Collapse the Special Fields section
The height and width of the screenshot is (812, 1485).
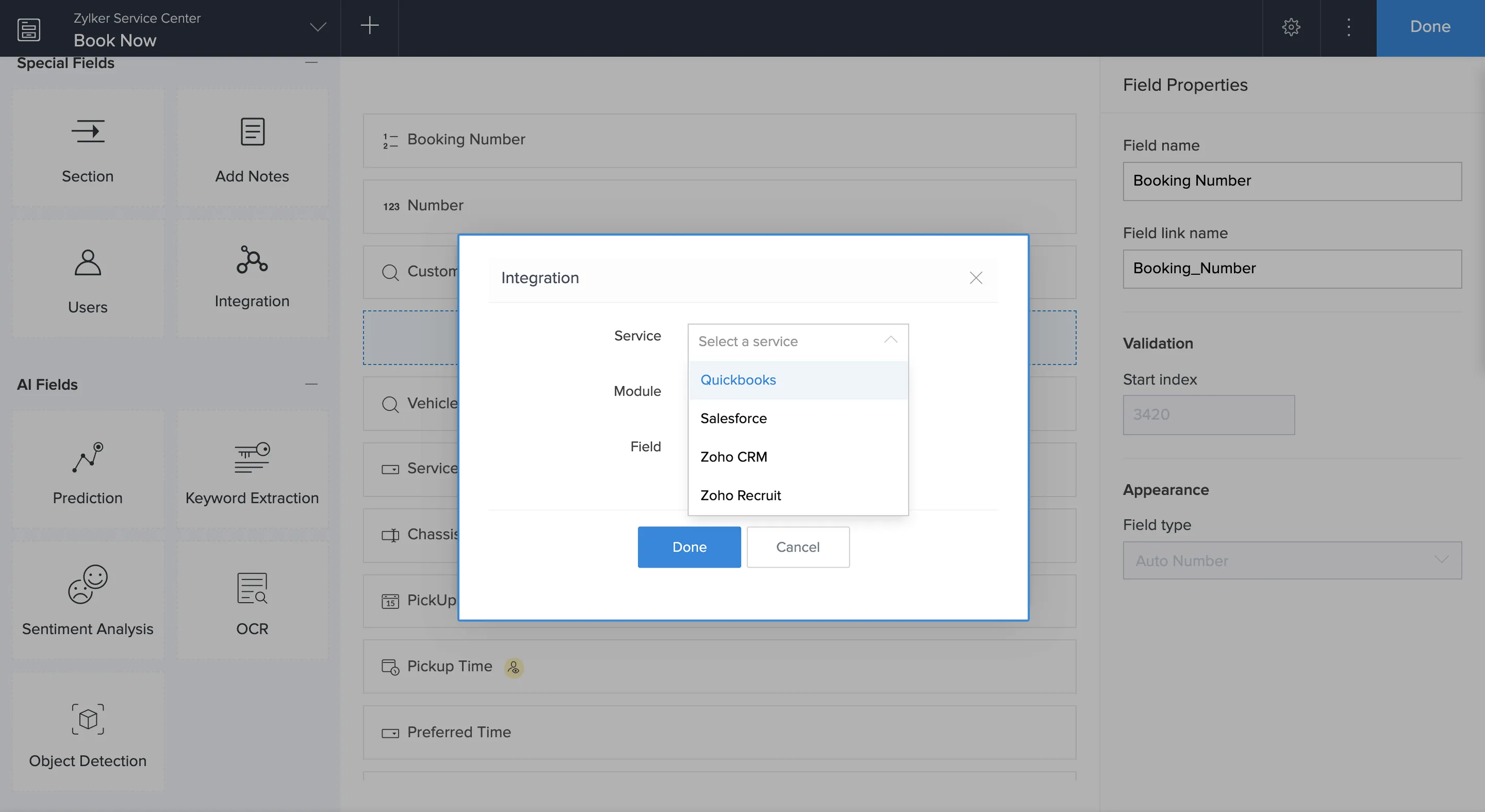click(x=311, y=62)
